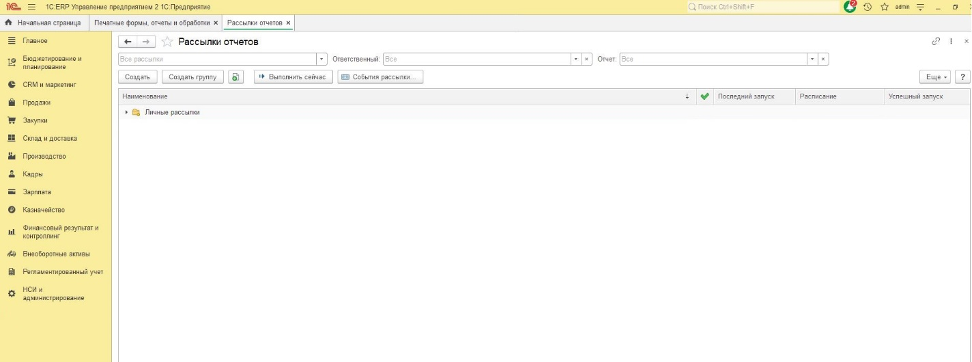Open the help question mark button
The width and height of the screenshot is (972, 362).
[963, 77]
